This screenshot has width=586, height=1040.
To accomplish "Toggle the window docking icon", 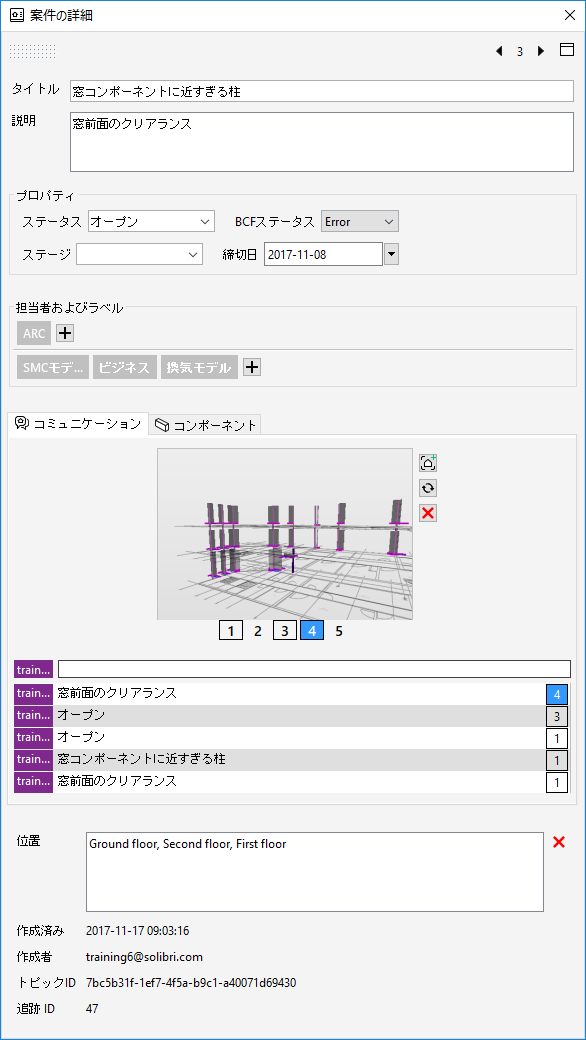I will pyautogui.click(x=567, y=50).
